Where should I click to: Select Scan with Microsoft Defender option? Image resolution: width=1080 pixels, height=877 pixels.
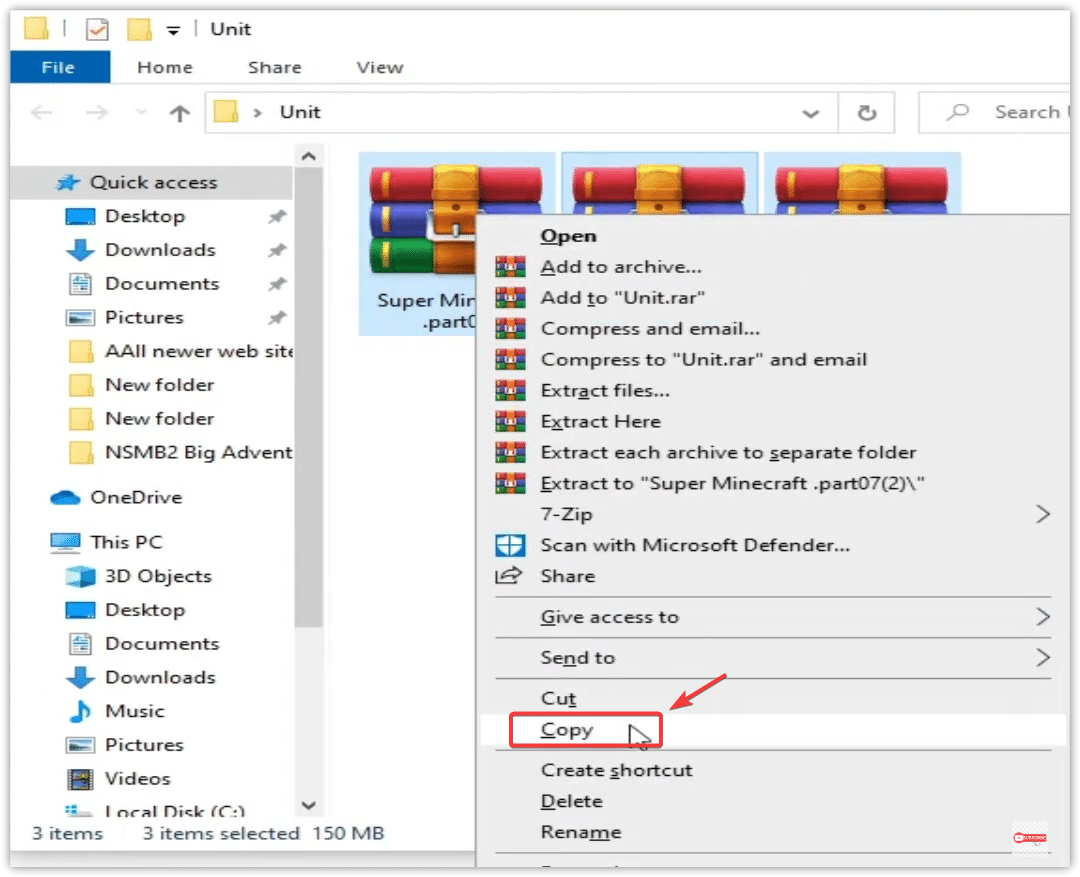[x=694, y=545]
